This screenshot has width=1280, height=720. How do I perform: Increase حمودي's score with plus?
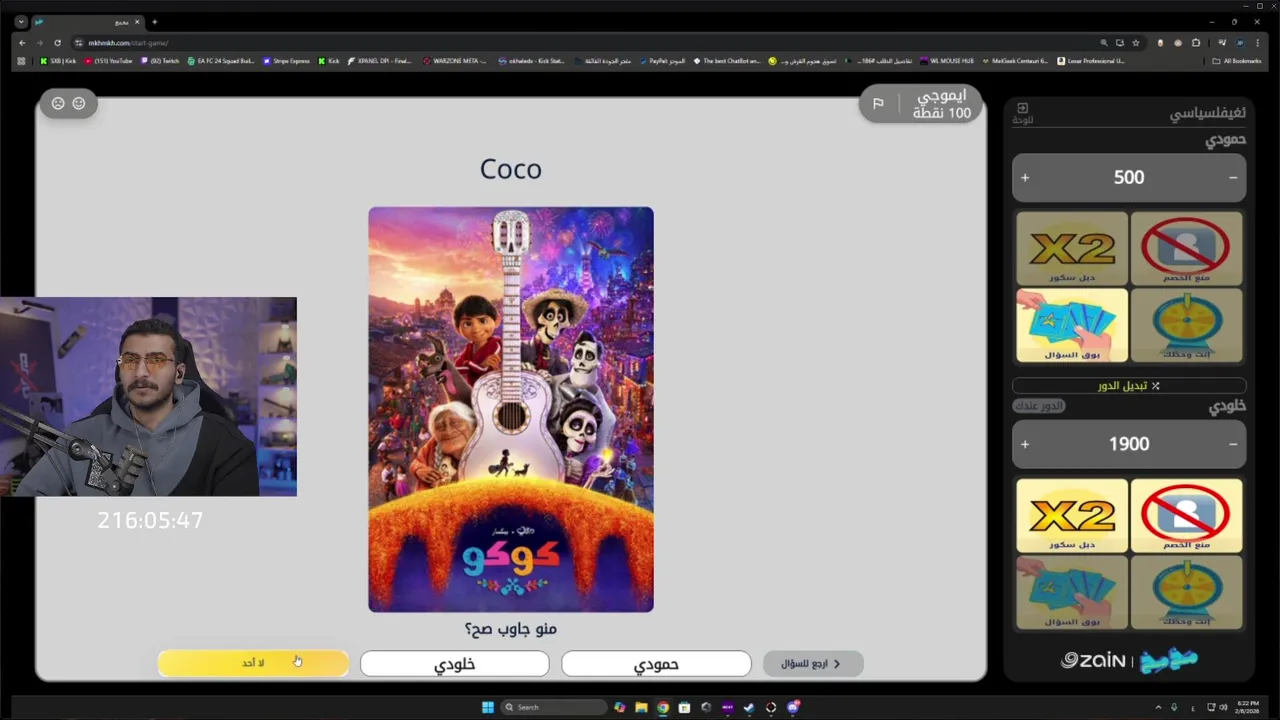1025,177
